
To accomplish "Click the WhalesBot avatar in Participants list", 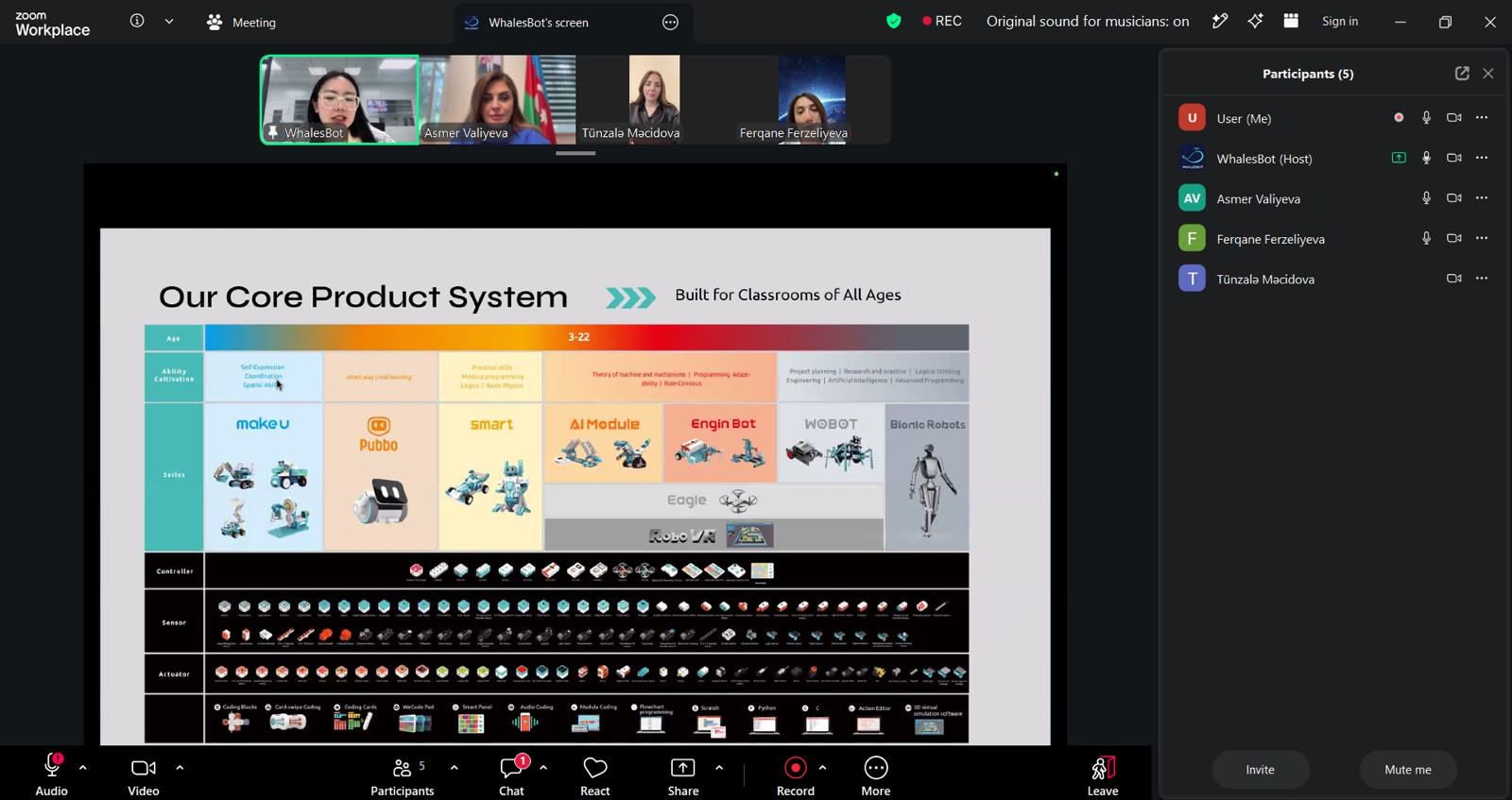I will (1192, 158).
